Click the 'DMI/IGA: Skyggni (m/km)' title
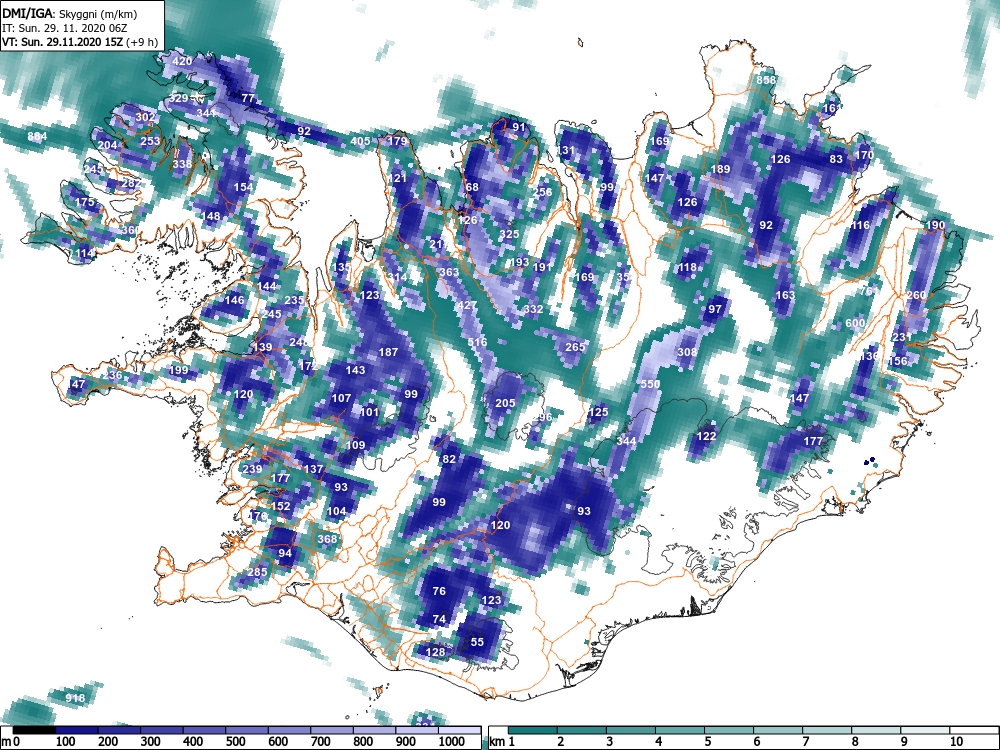This screenshot has width=1000, height=750. (70, 13)
